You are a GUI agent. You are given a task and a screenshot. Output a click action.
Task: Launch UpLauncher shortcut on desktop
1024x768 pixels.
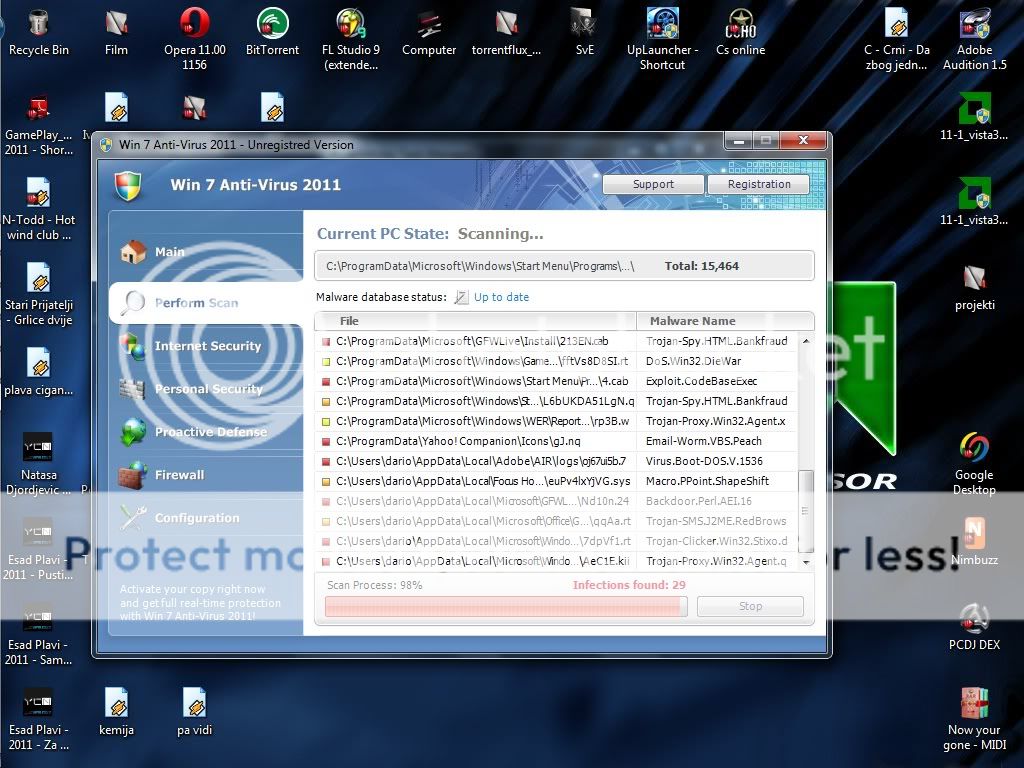[662, 39]
